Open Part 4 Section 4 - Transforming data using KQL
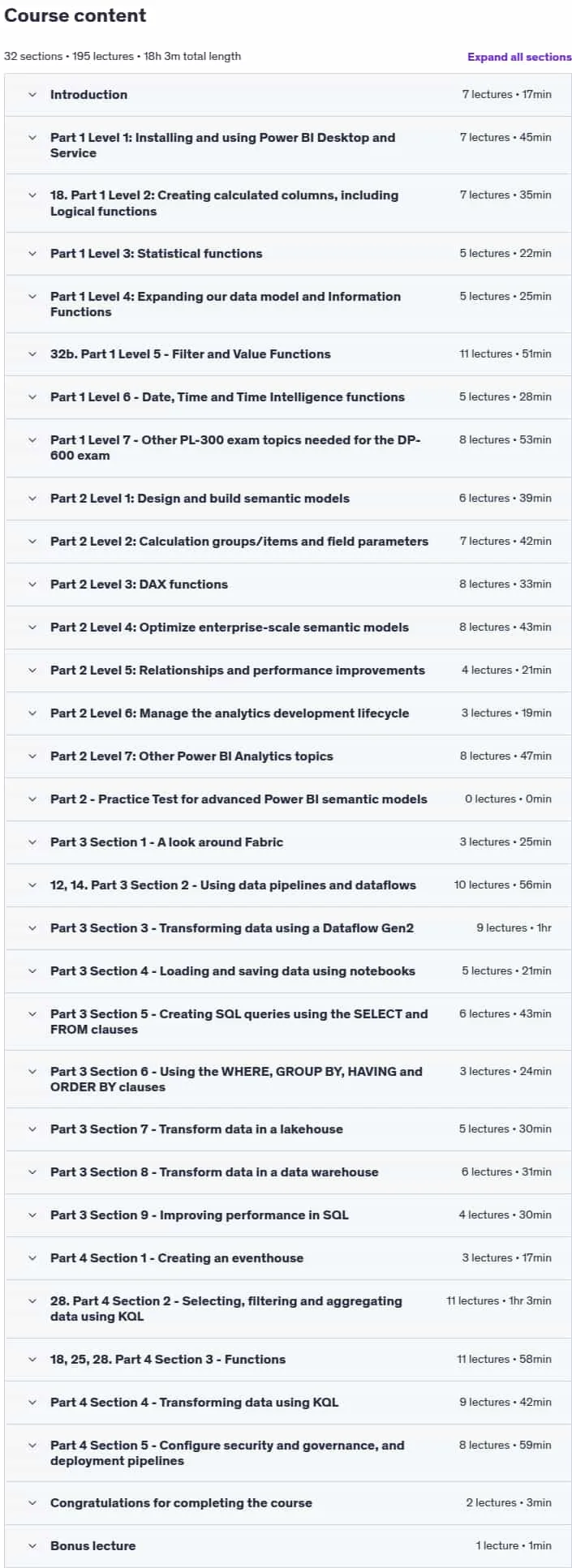 tap(288, 1403)
